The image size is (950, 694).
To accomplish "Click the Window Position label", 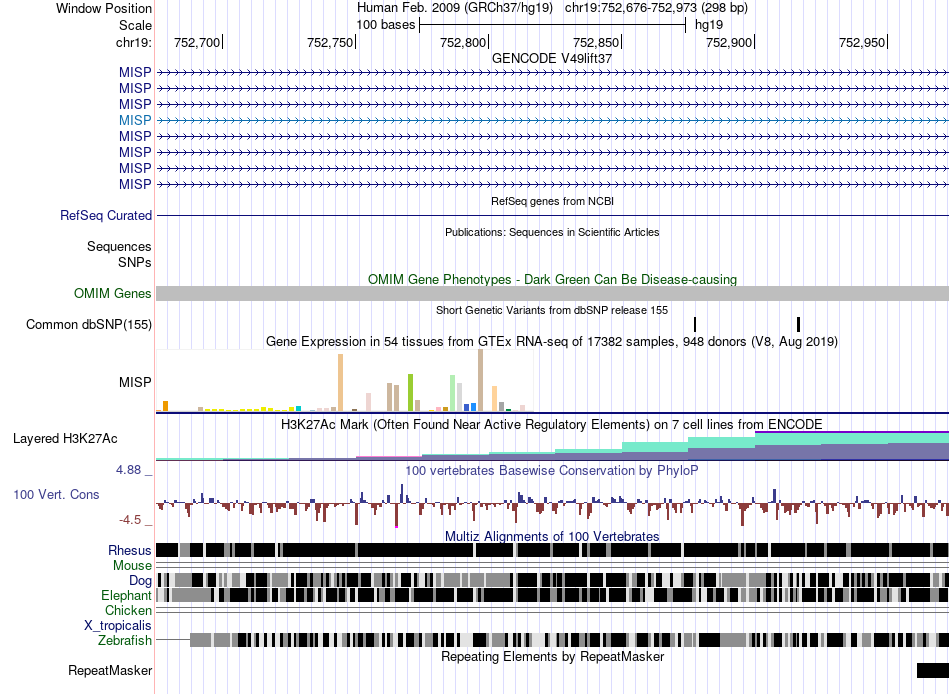I will 104,8.
